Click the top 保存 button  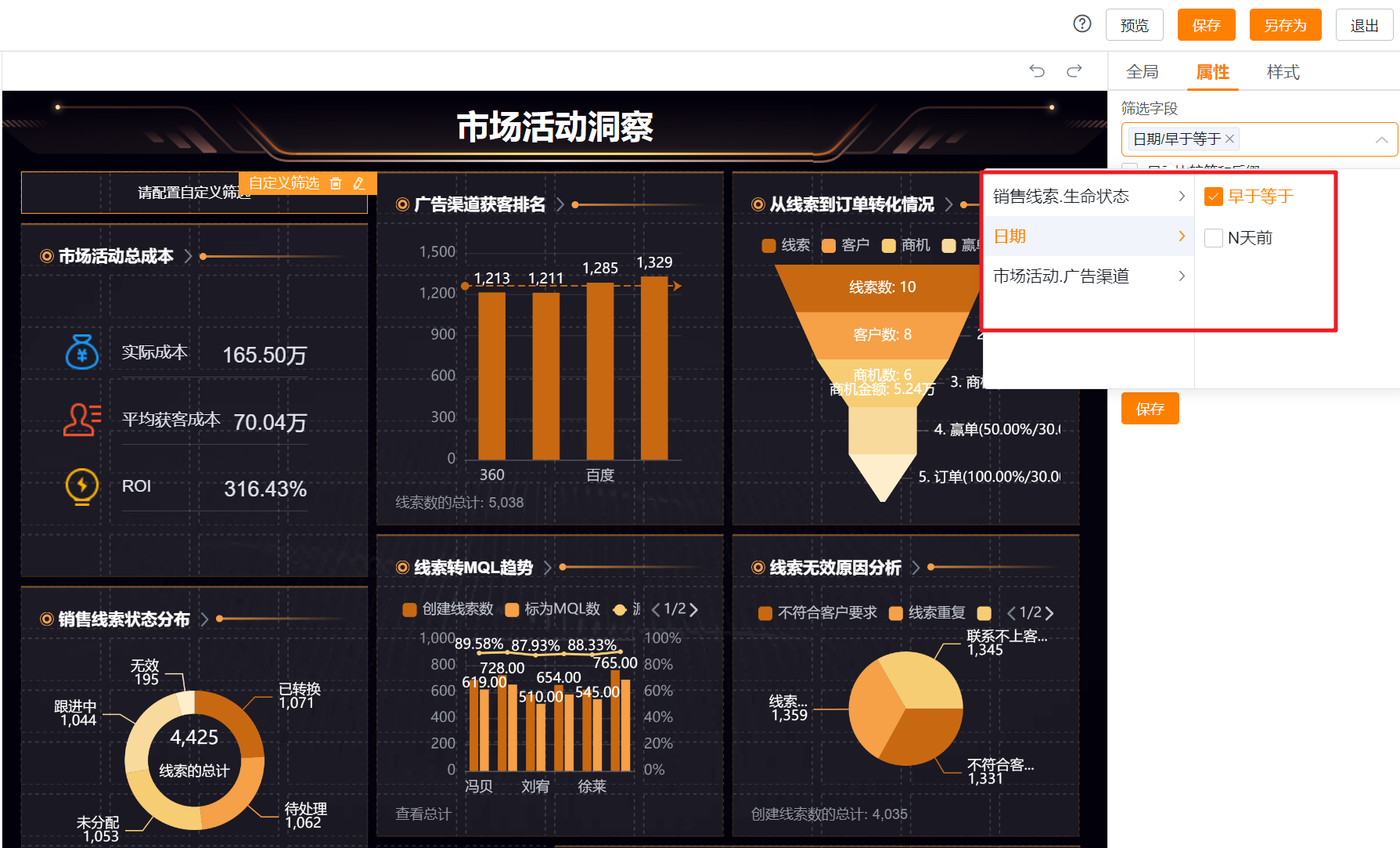point(1206,25)
